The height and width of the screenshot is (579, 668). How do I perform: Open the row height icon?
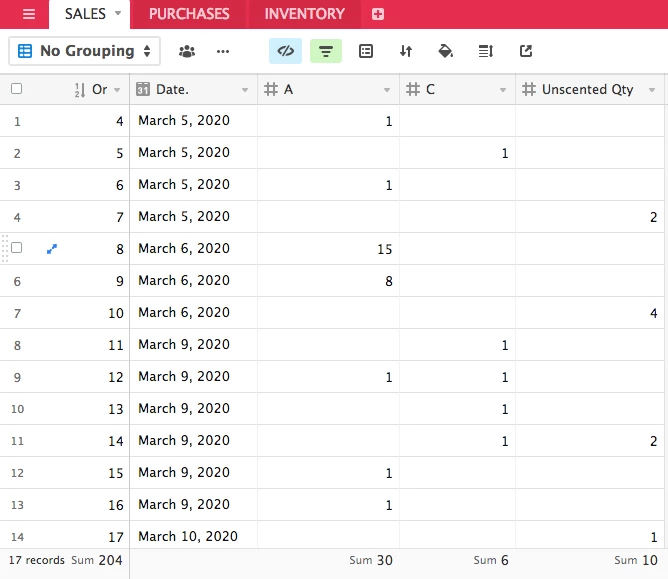pyautogui.click(x=486, y=51)
